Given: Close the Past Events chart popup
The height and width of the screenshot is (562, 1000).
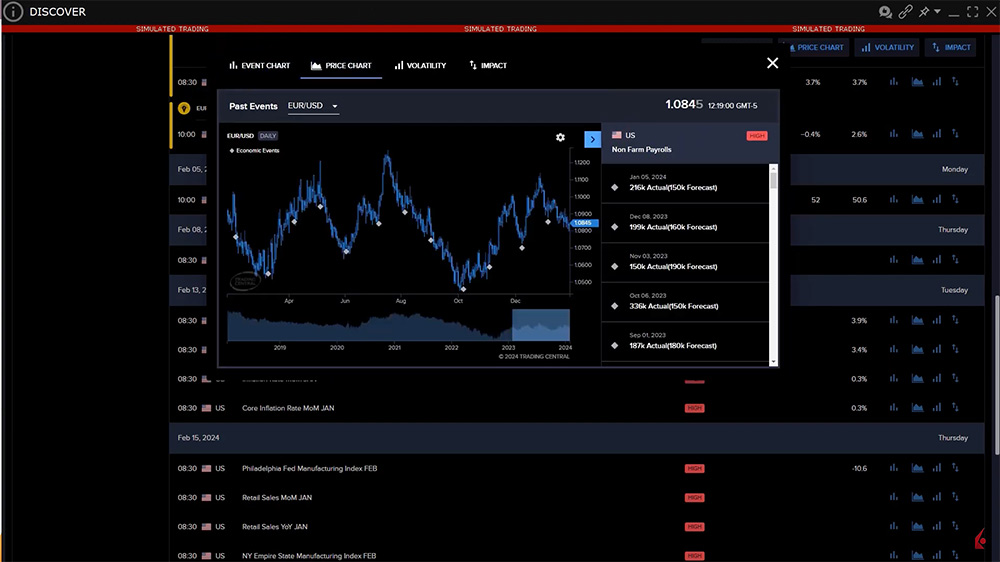Looking at the screenshot, I should click(772, 63).
